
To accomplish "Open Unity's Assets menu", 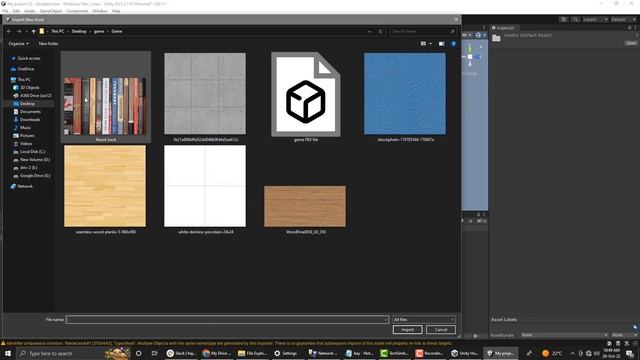I will (x=30, y=11).
